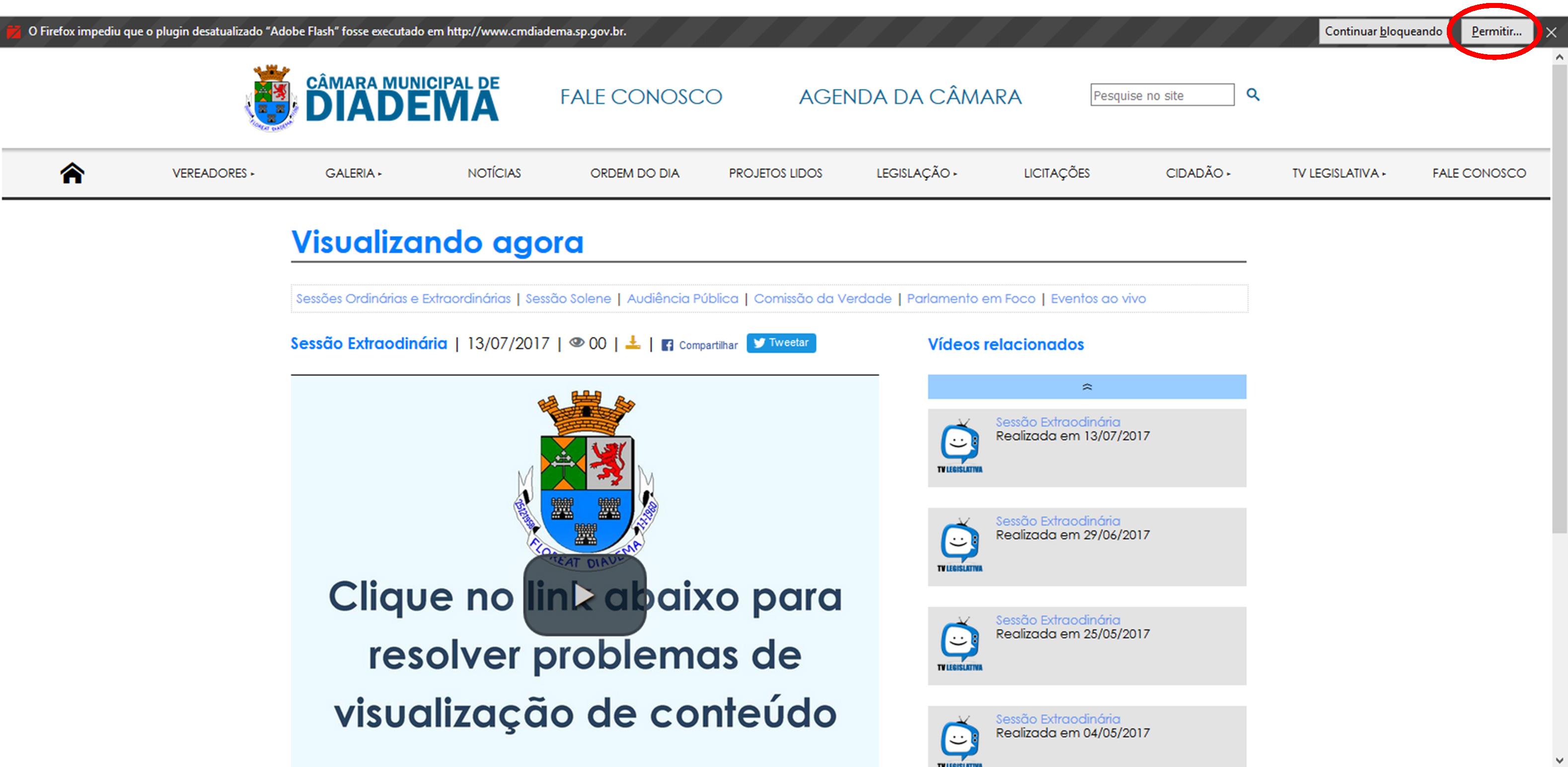Image resolution: width=1568 pixels, height=767 pixels.
Task: Close the Flash plugin notification bar
Action: [x=1551, y=33]
